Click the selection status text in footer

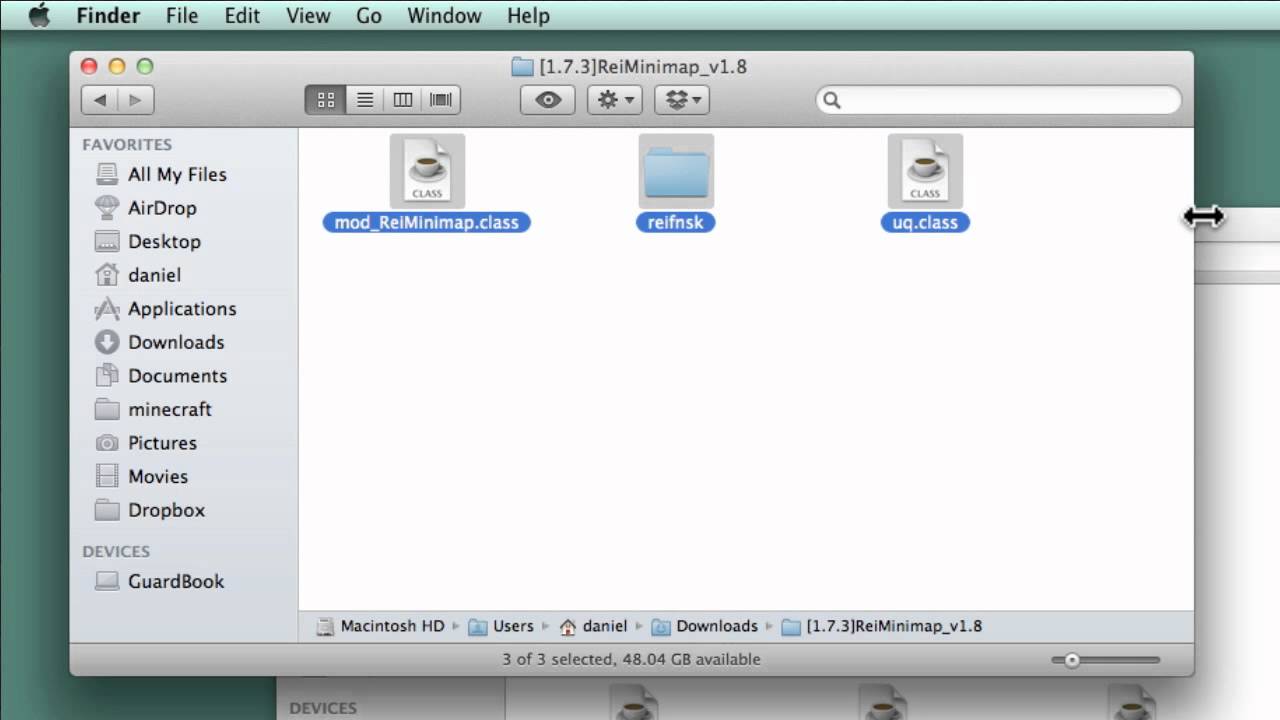[631, 659]
